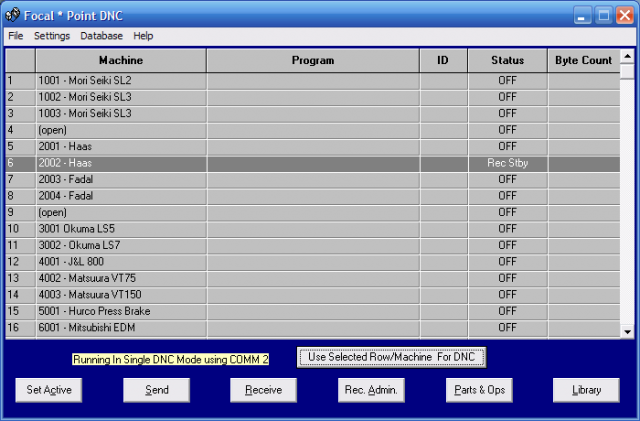This screenshot has height=421, width=640.
Task: Close the Focal Point DNC window
Action: point(625,16)
